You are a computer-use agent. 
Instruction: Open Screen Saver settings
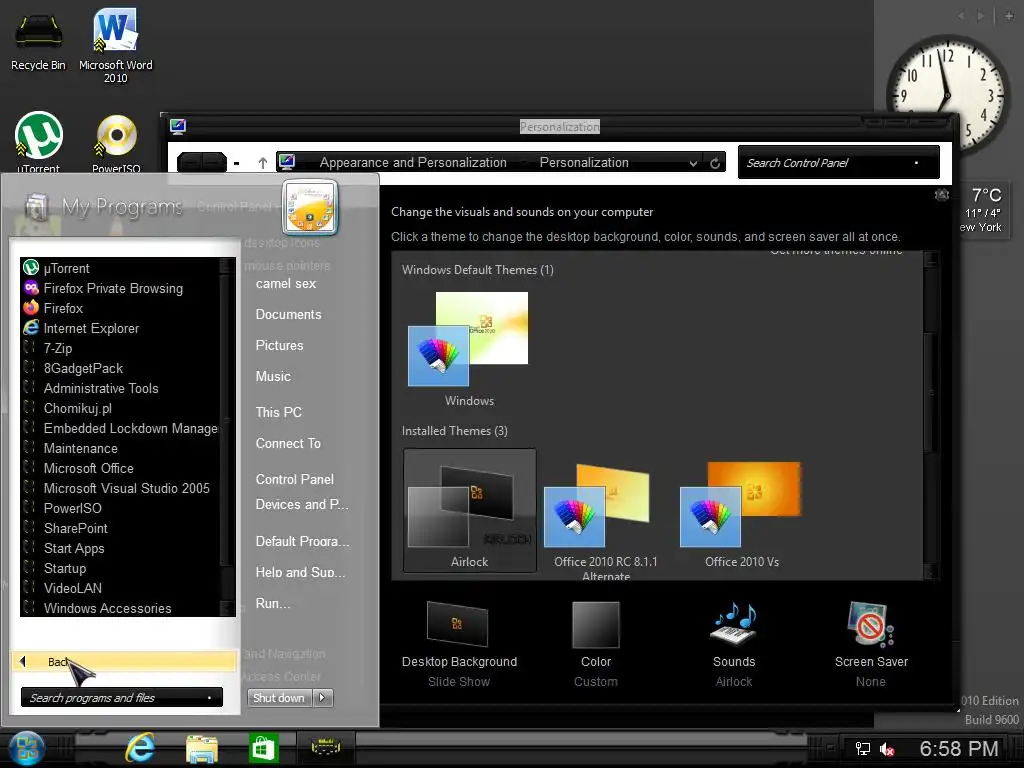coord(871,644)
